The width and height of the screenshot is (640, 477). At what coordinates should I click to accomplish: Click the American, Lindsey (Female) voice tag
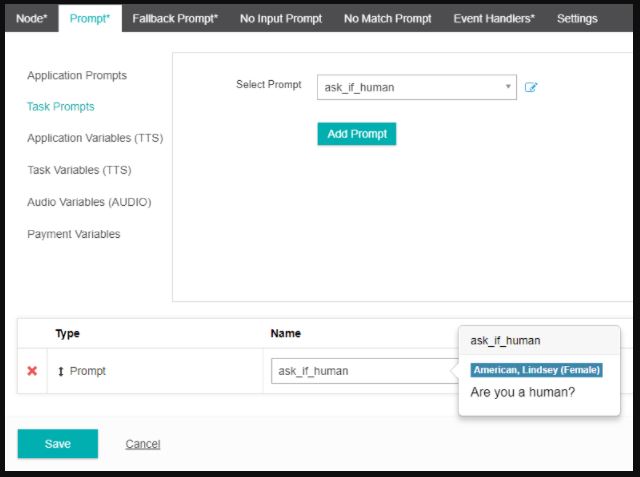pyautogui.click(x=536, y=370)
